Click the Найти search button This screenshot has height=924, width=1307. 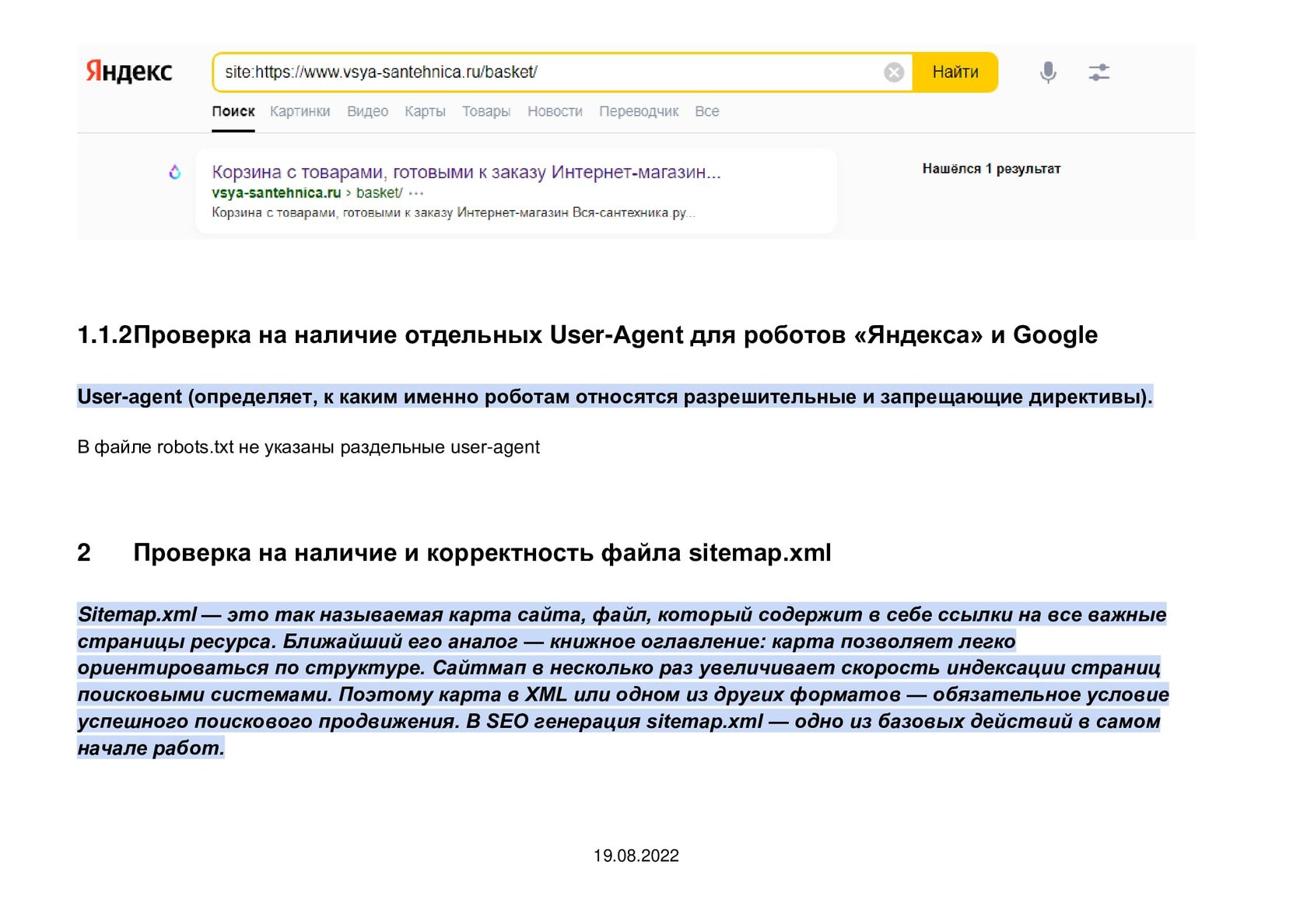(955, 72)
